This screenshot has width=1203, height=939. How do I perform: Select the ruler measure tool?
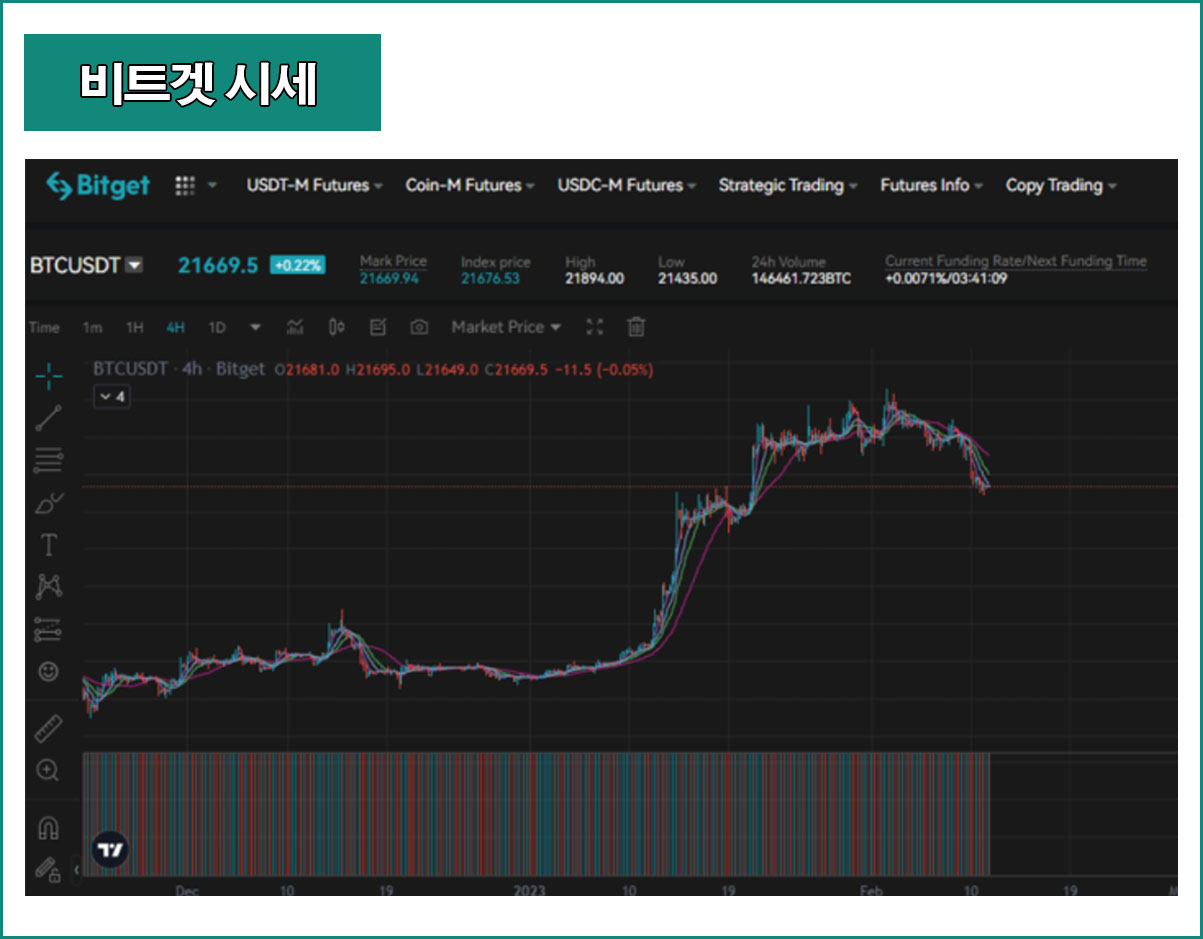pyautogui.click(x=48, y=729)
